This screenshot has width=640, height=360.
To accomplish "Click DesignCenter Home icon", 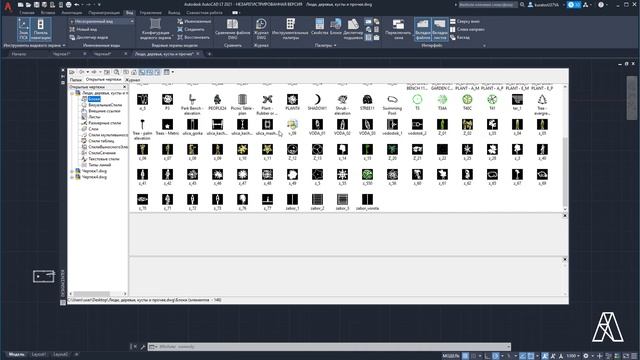I will [x=134, y=72].
